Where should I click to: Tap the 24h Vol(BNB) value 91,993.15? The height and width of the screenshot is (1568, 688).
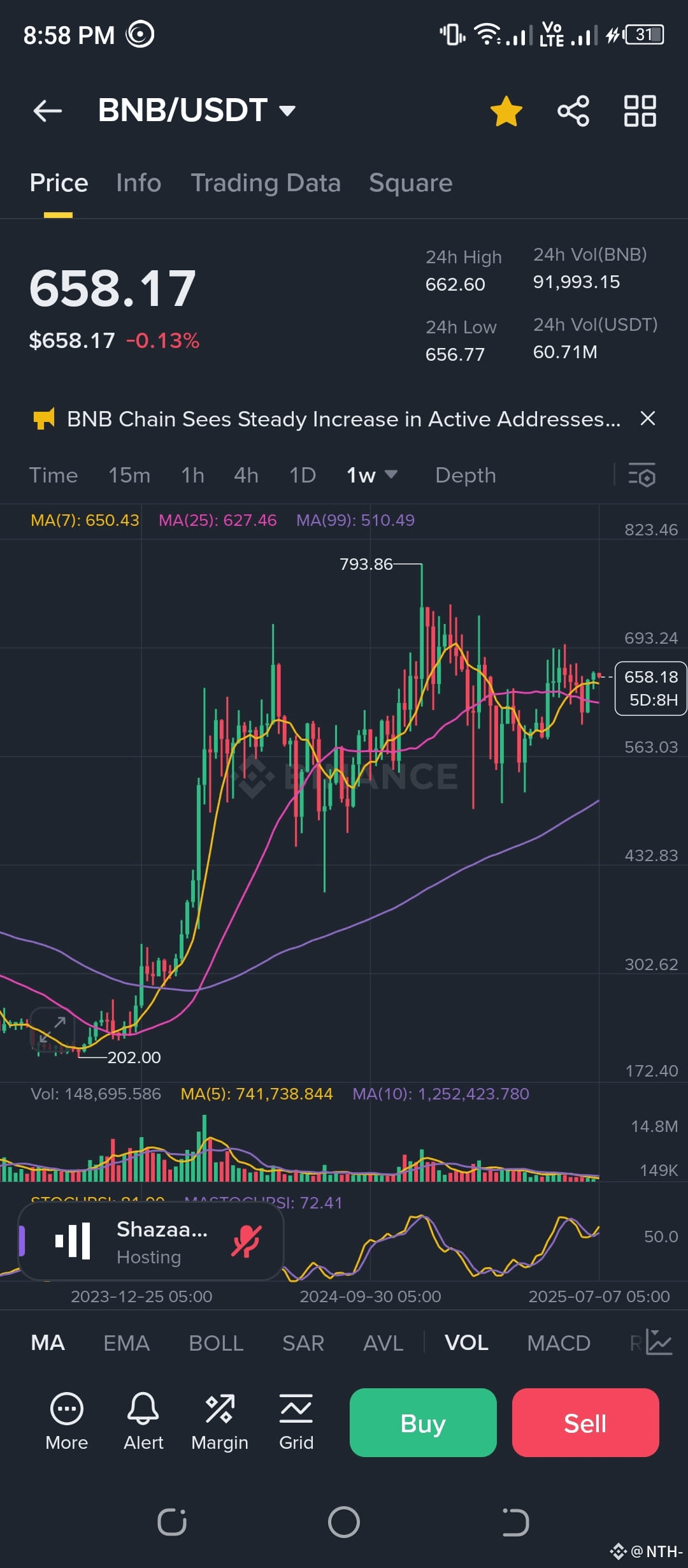[x=577, y=282]
